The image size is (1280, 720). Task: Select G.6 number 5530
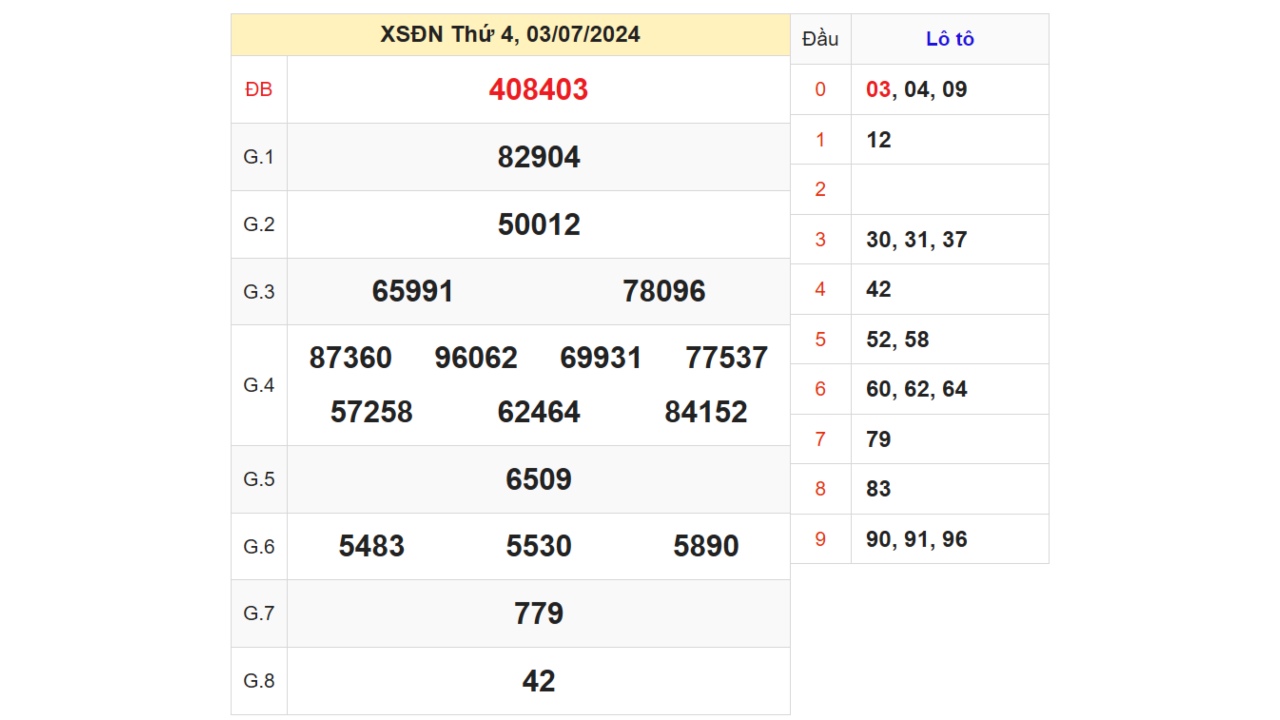(538, 546)
